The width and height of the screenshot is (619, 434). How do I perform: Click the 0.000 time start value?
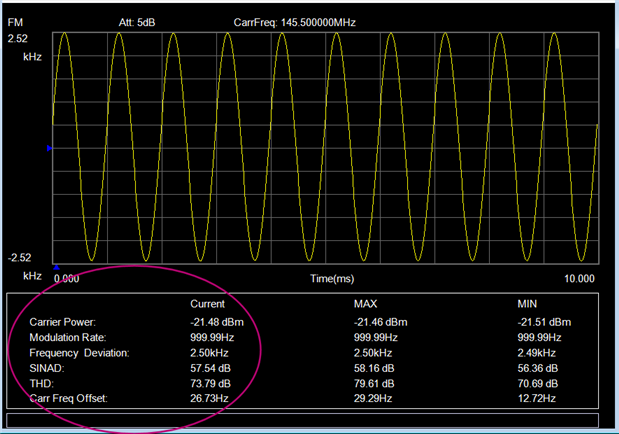click(x=66, y=279)
